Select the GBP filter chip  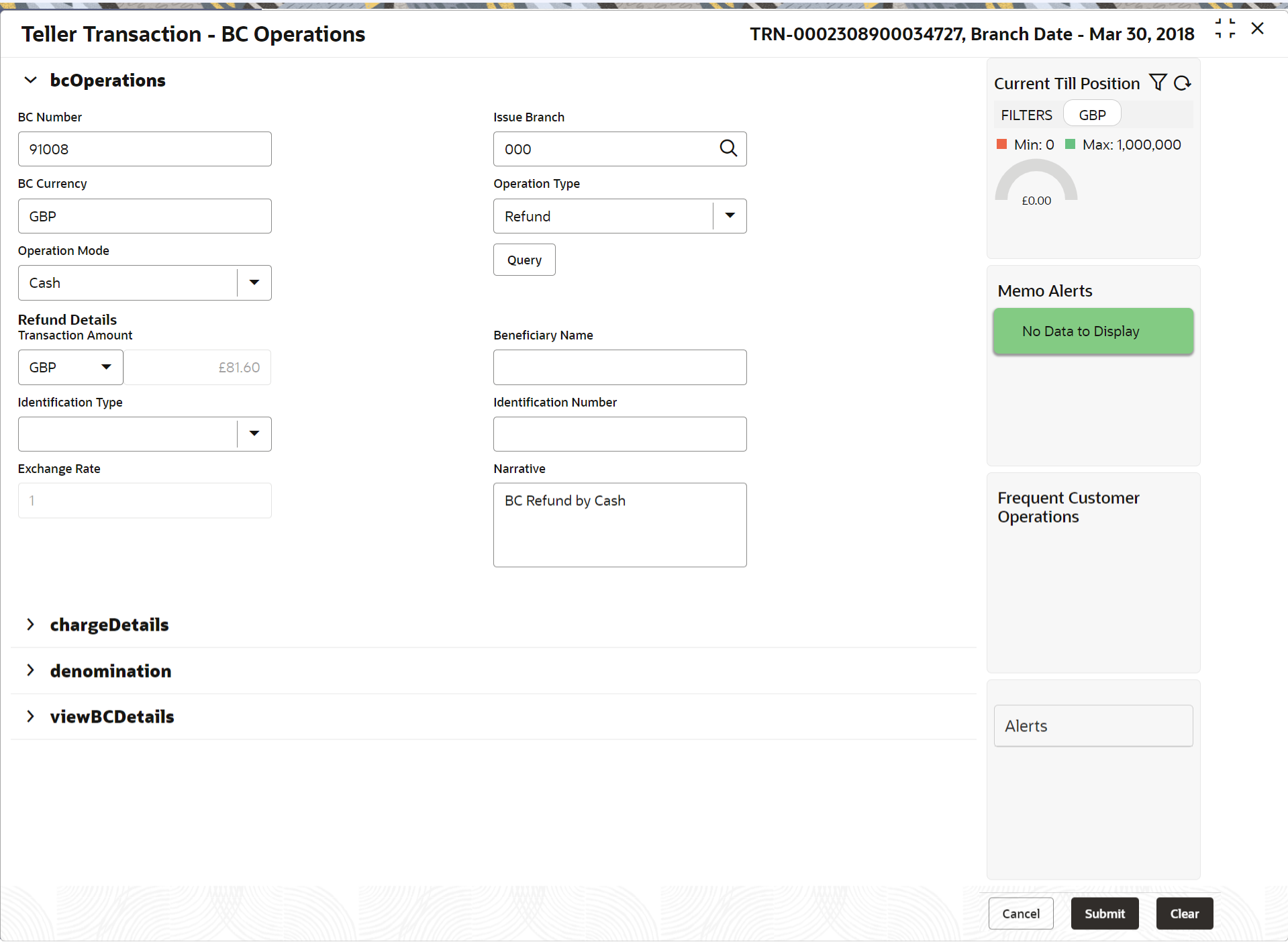[1092, 115]
